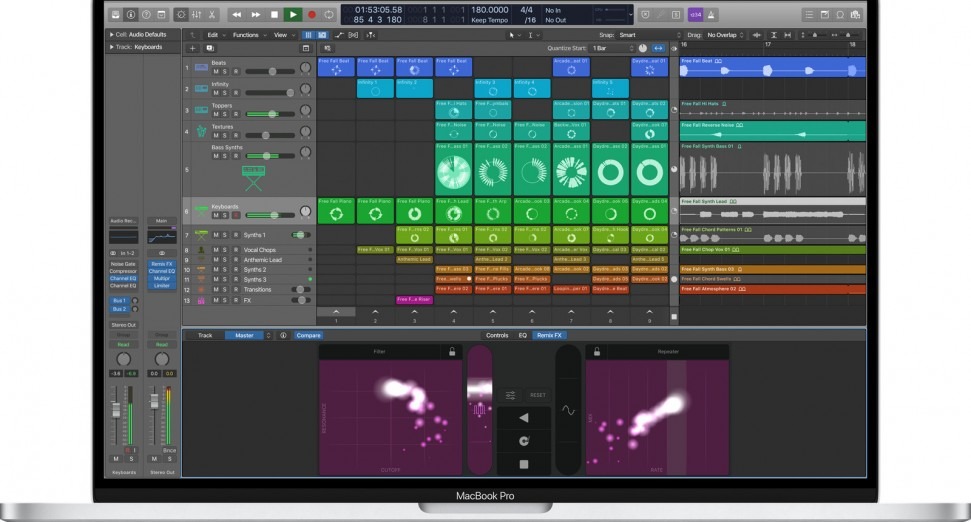Toggle the Flex display icon
The image size is (971, 522).
pos(353,35)
